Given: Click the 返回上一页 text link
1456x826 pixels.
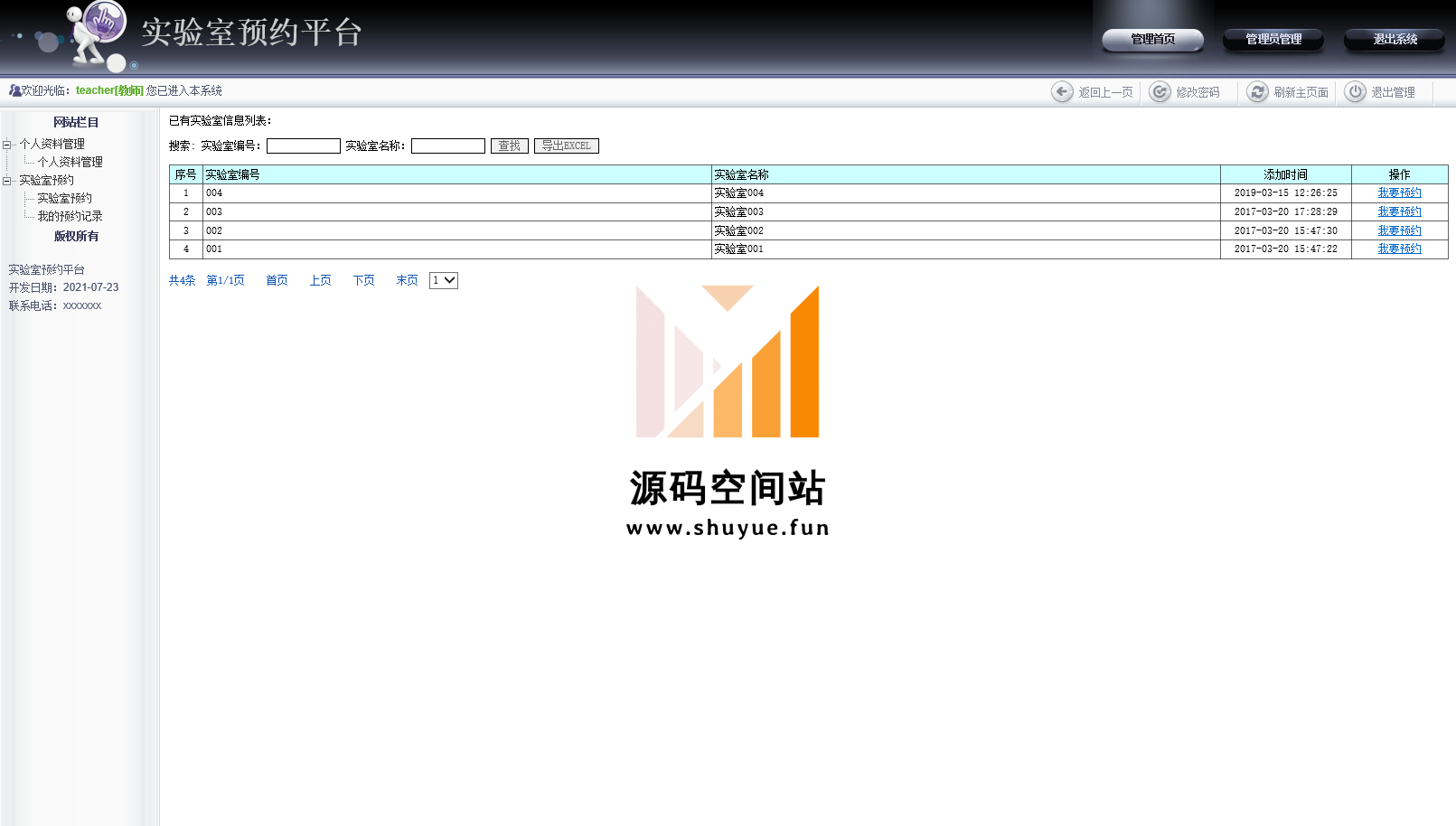Looking at the screenshot, I should [x=1105, y=92].
